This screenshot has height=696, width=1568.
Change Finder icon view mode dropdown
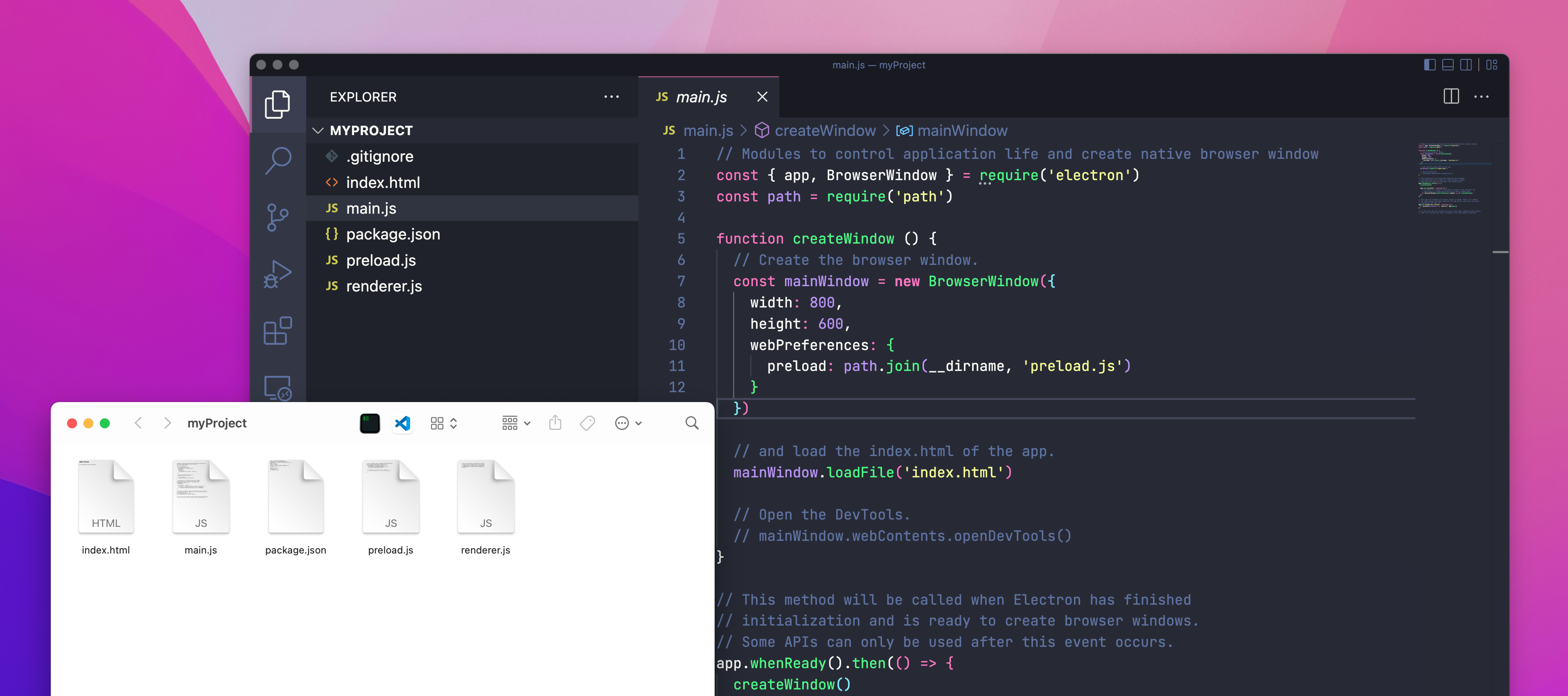[x=444, y=423]
